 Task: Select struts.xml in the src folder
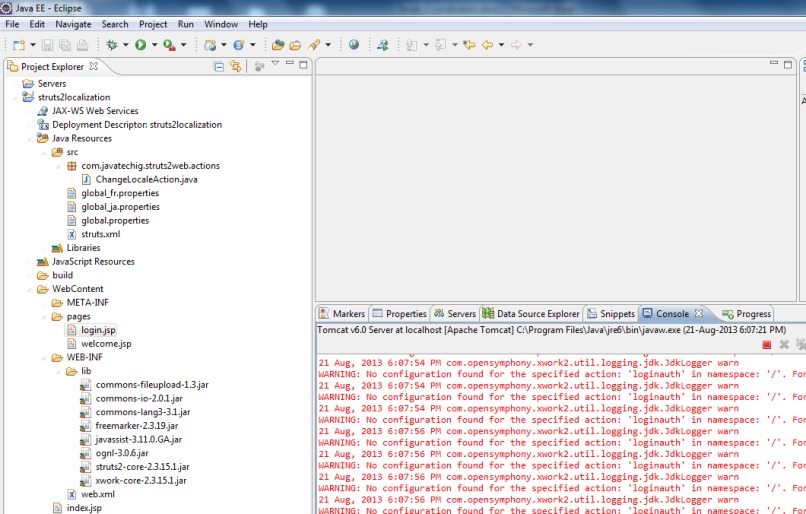click(x=99, y=234)
